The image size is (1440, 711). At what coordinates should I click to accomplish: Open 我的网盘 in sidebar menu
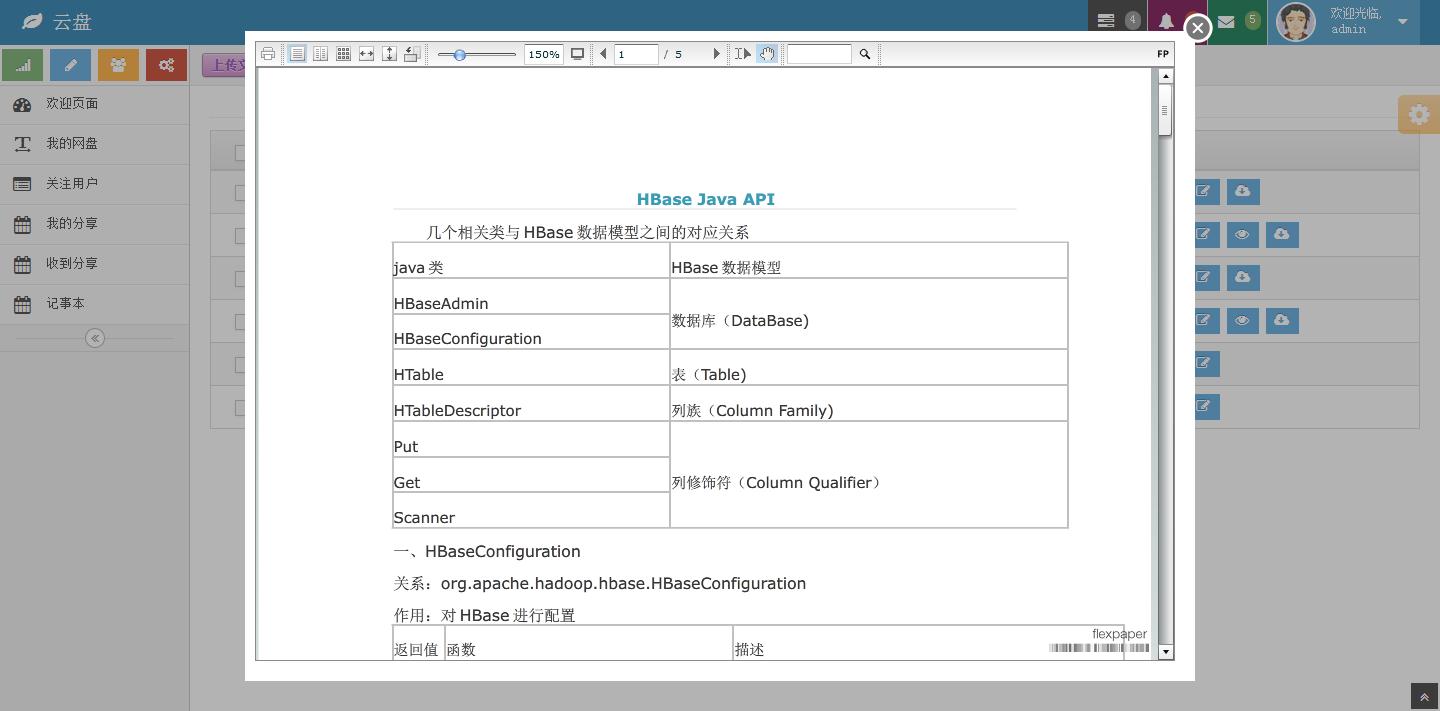72,144
